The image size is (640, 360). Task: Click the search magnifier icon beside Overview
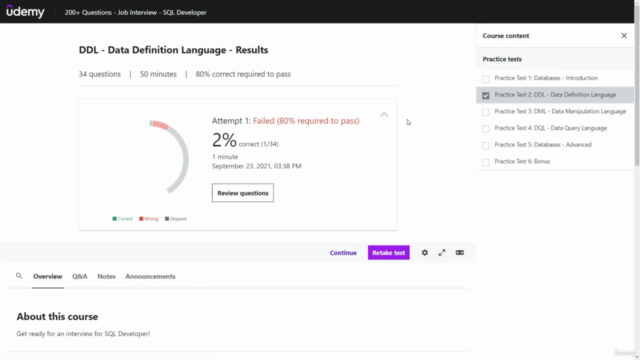[x=19, y=276]
